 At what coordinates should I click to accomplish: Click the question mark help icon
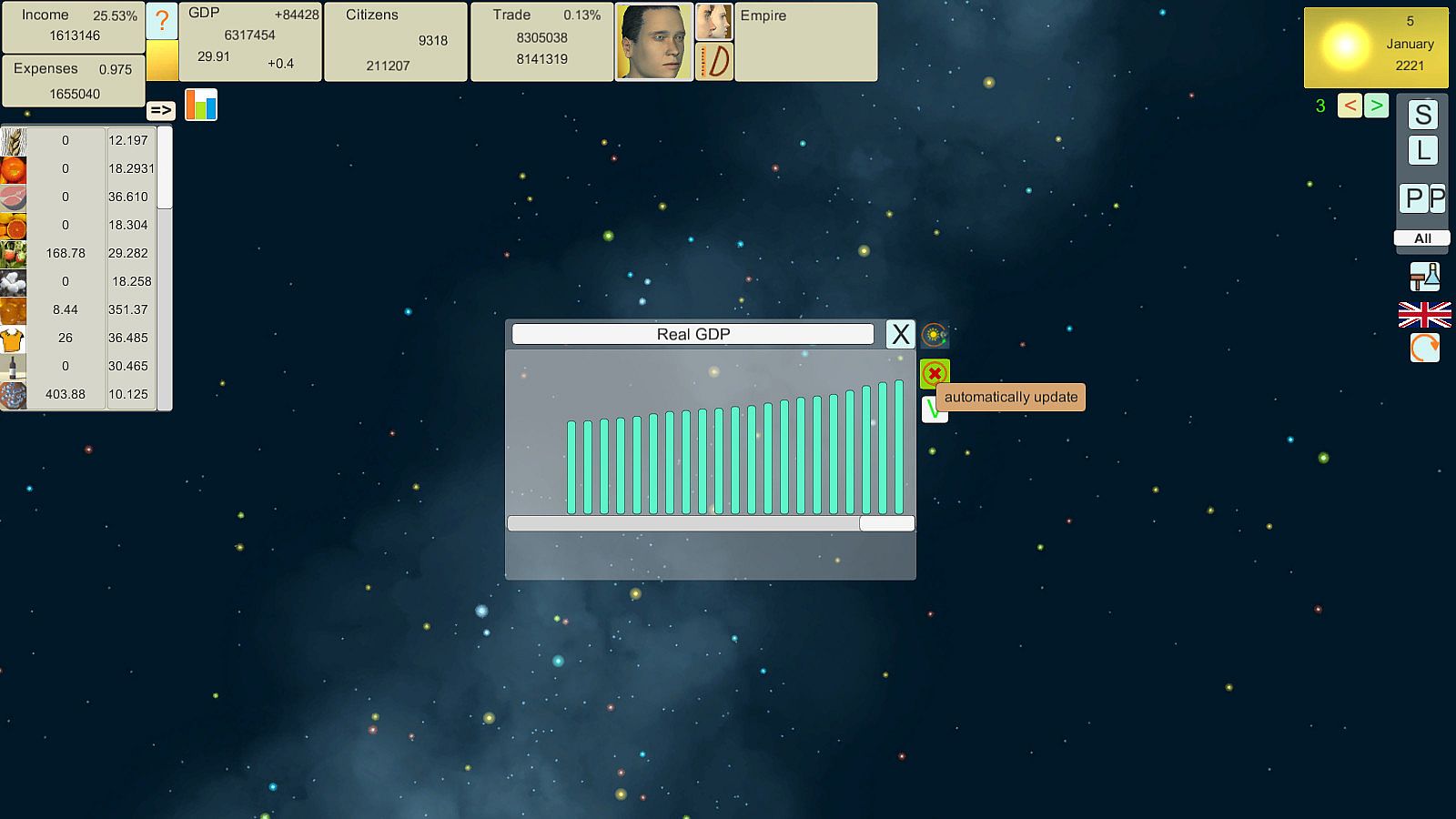[162, 22]
